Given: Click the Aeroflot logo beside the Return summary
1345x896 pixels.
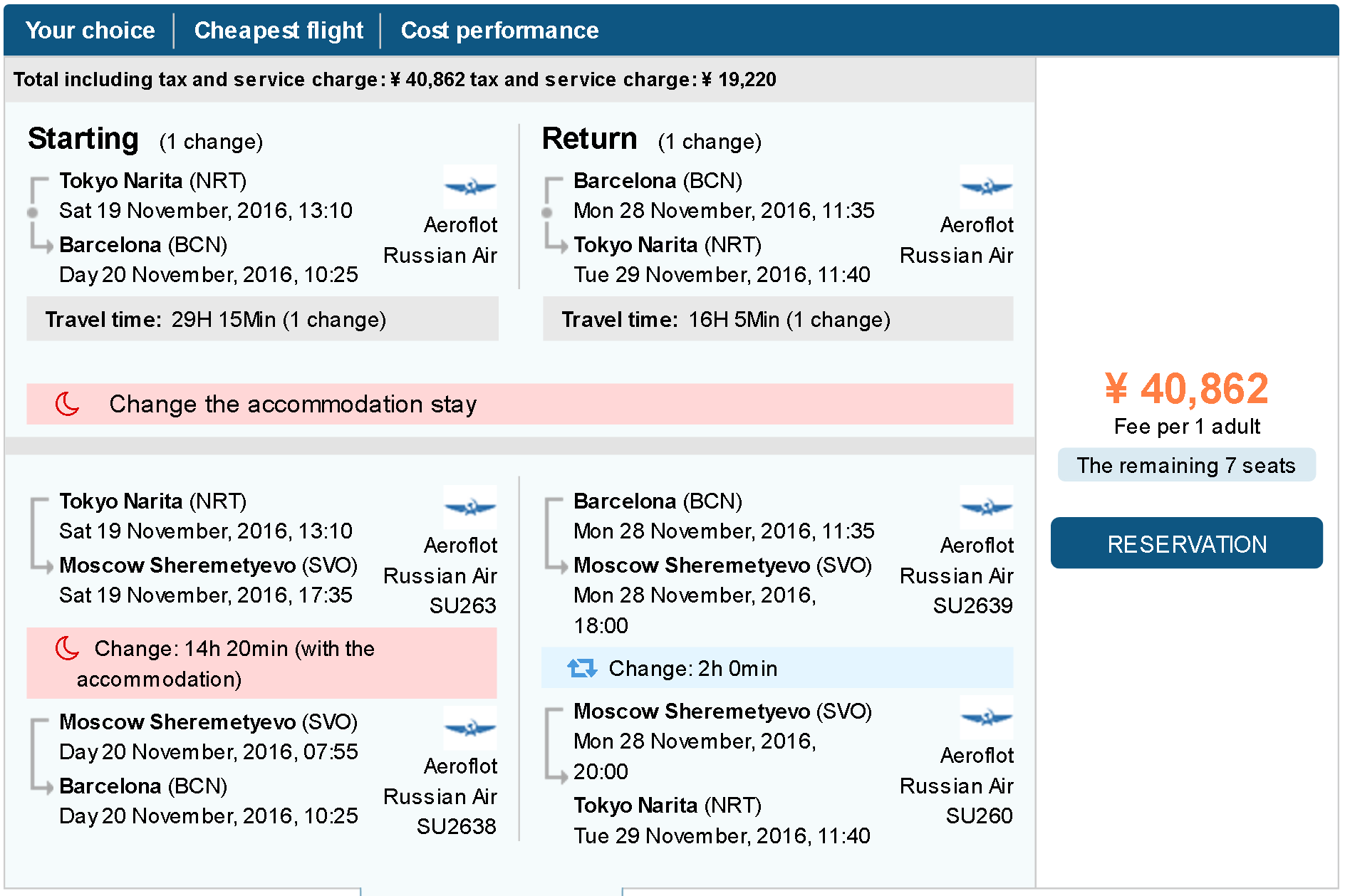Looking at the screenshot, I should pyautogui.click(x=987, y=187).
